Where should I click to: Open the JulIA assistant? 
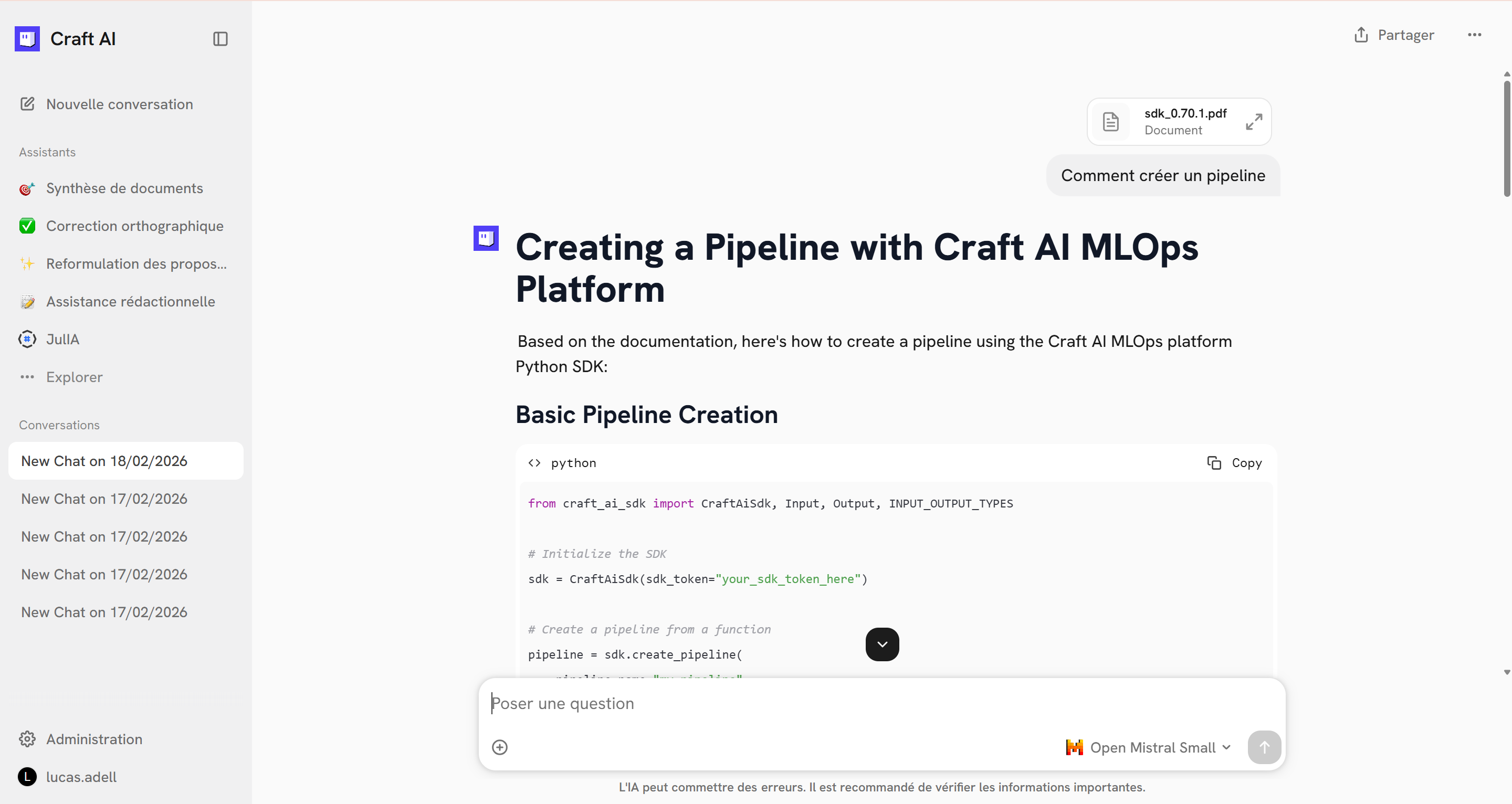coord(62,339)
